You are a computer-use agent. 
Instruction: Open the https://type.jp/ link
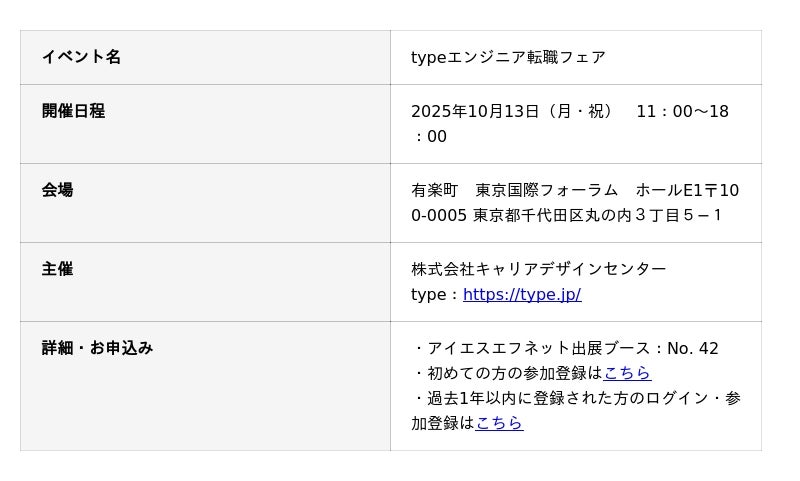click(521, 294)
